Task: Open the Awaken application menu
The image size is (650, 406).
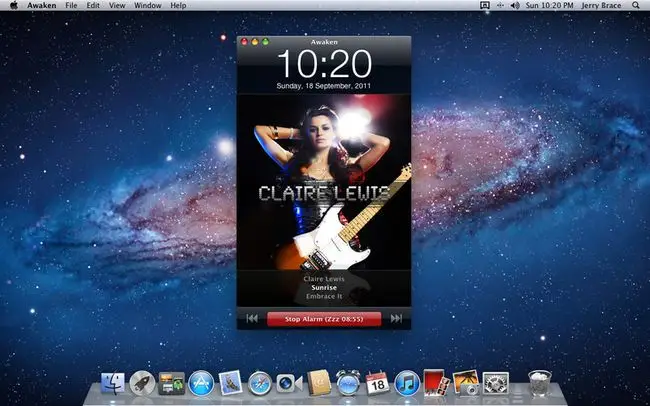Action: 42,5
